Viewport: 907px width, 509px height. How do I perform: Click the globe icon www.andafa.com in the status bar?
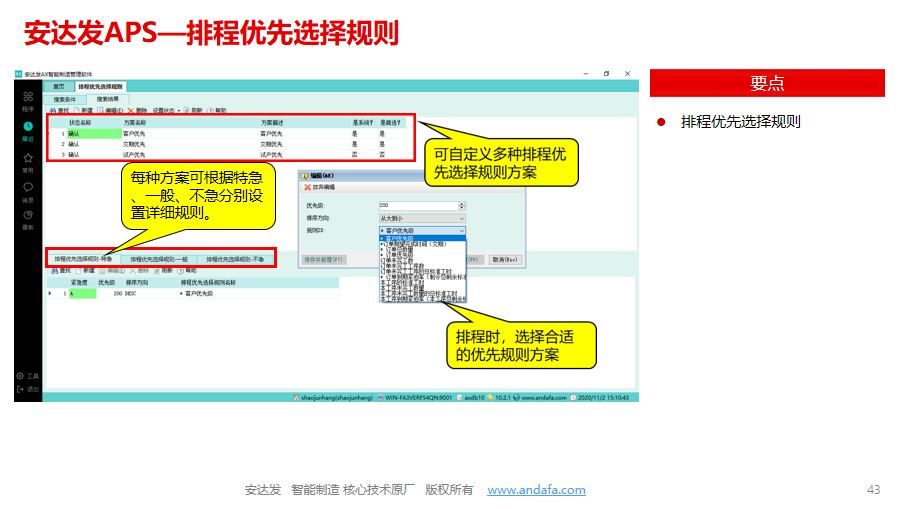tap(517, 397)
